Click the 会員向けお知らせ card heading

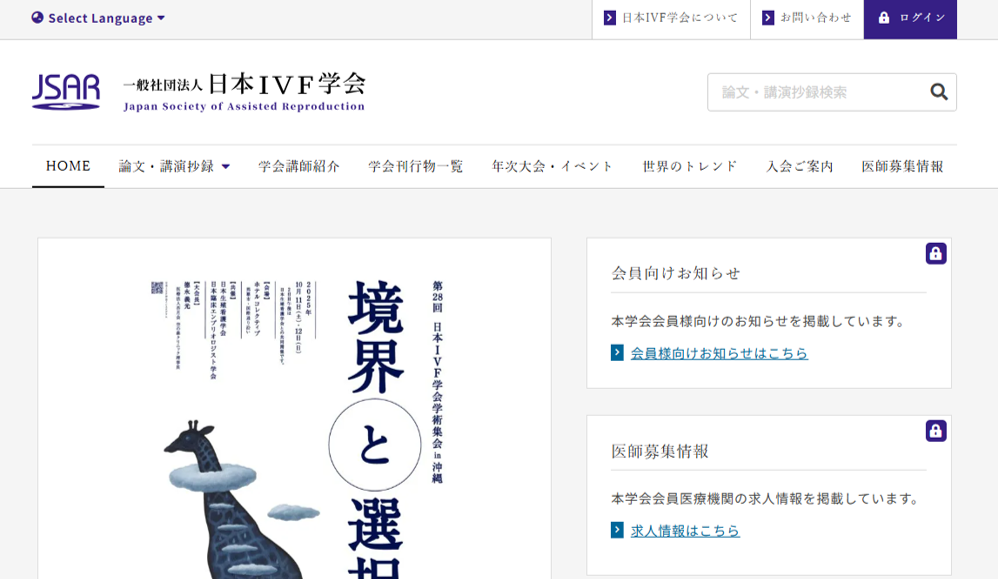pos(676,274)
